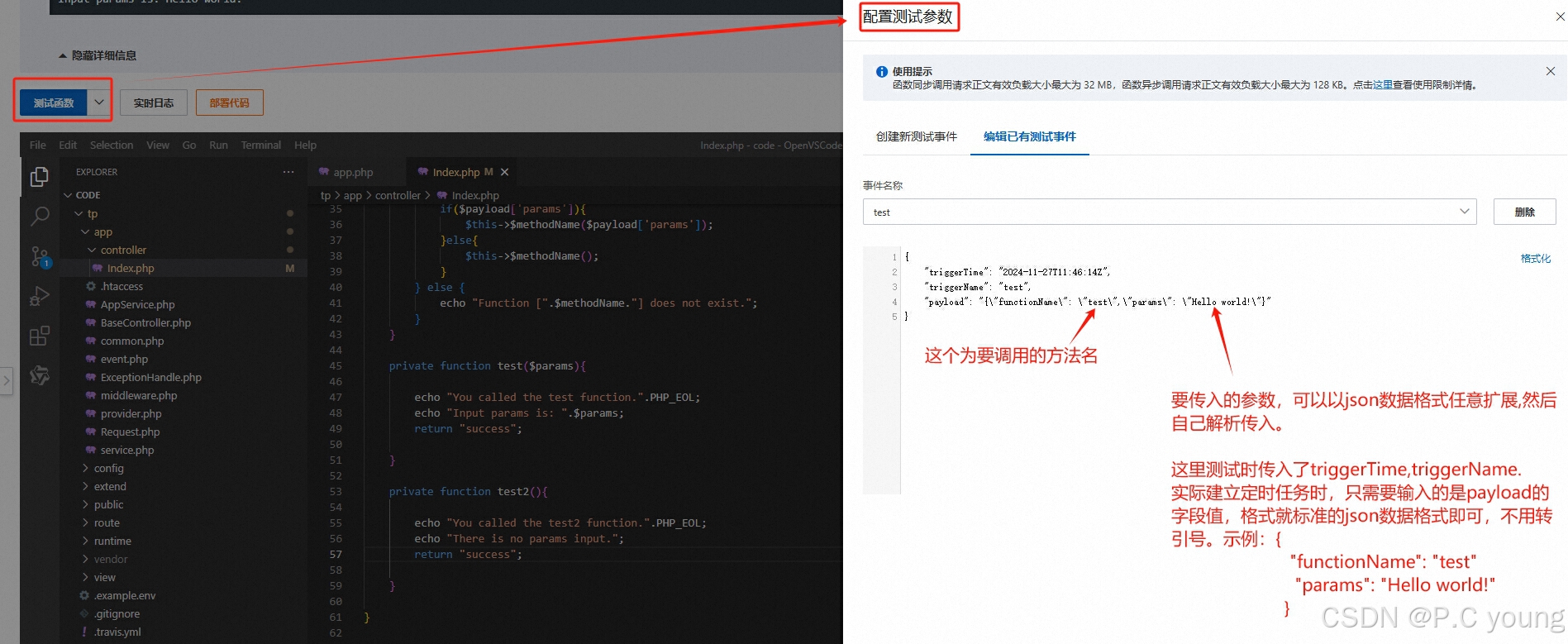Click the bottom activity bar icon
The width and height of the screenshot is (1568, 644).
pos(39,375)
